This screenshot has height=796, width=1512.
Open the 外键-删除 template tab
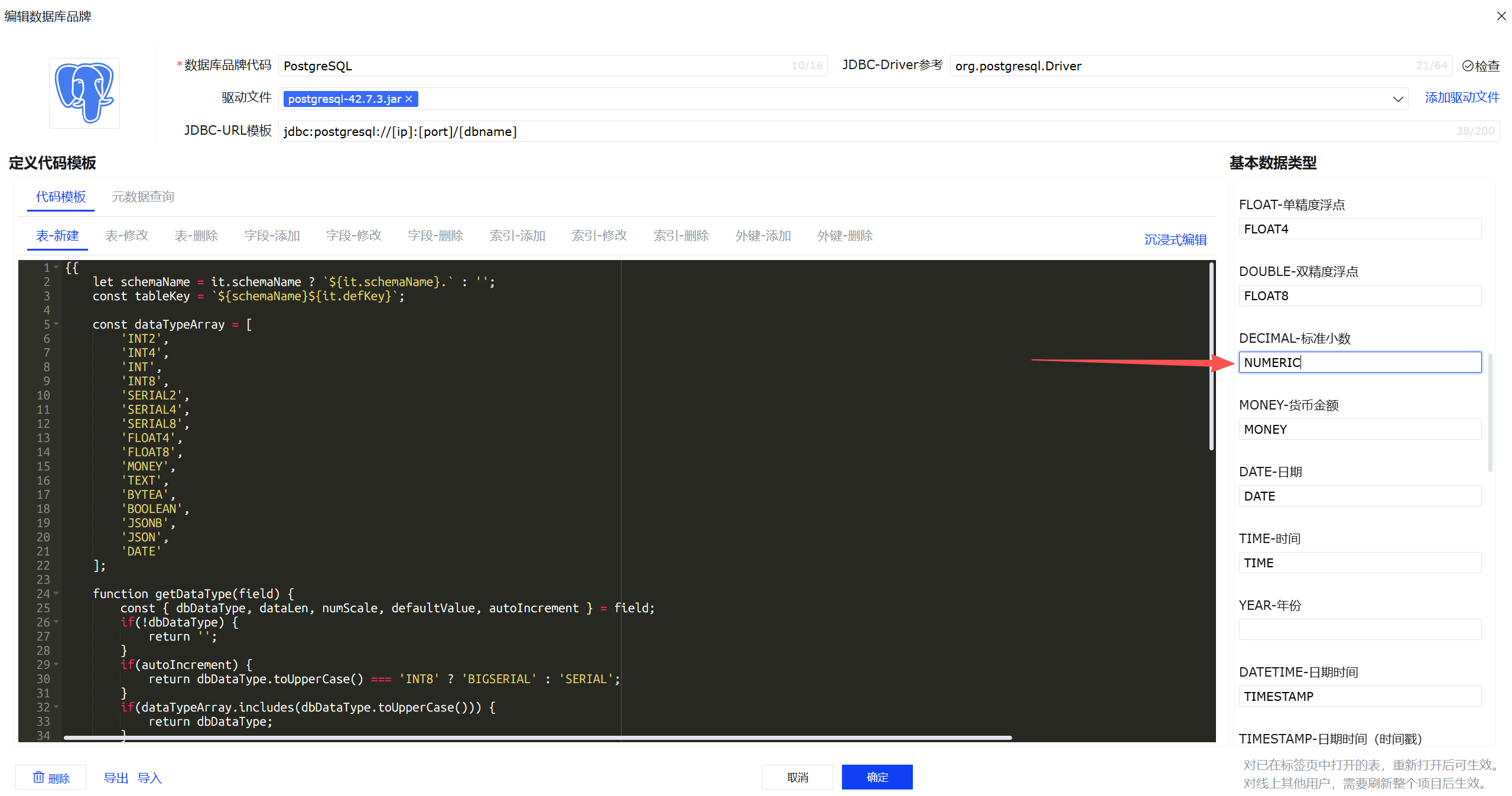844,236
